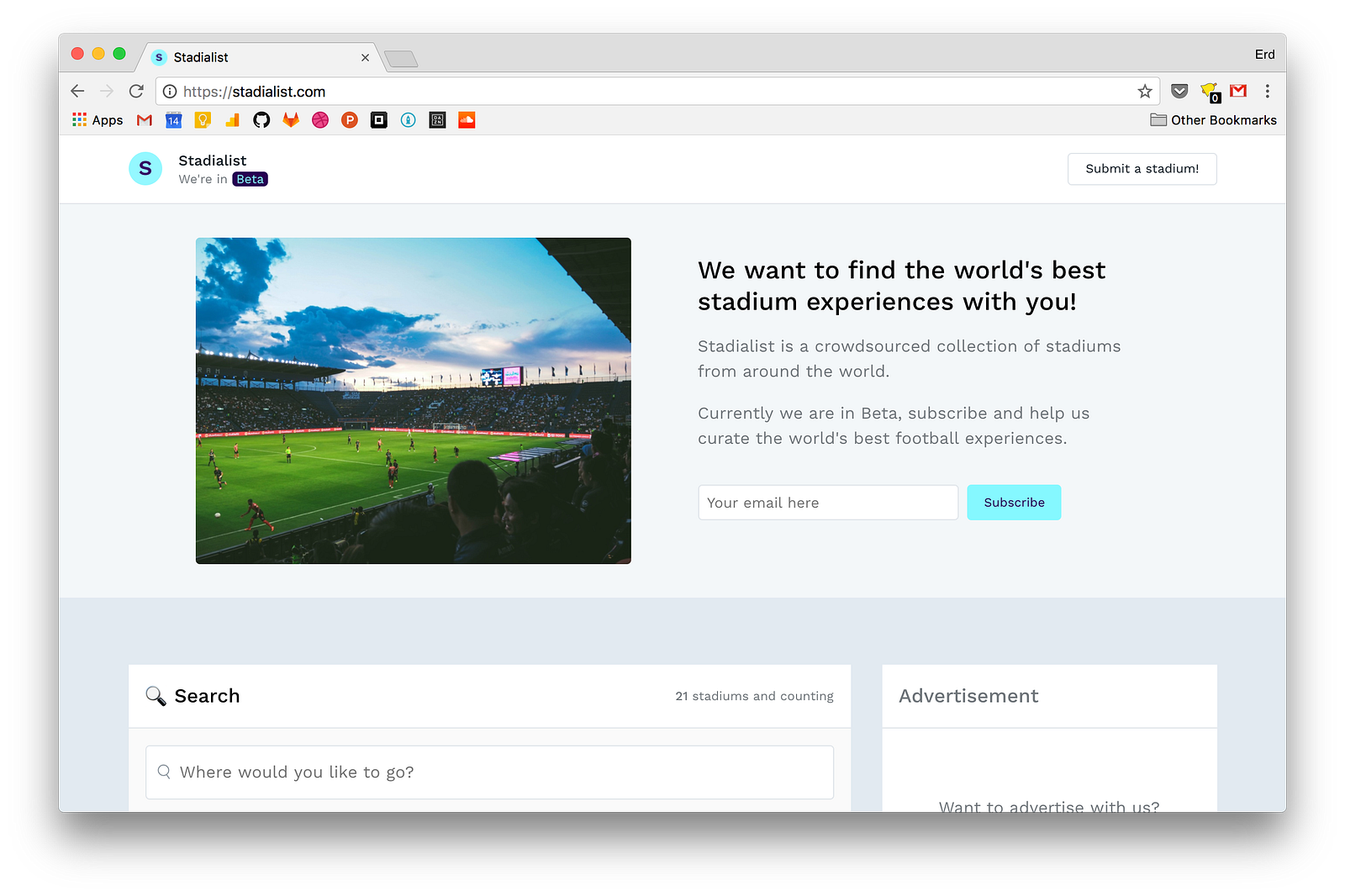Open the Product Hunt bookmark

coord(350,120)
